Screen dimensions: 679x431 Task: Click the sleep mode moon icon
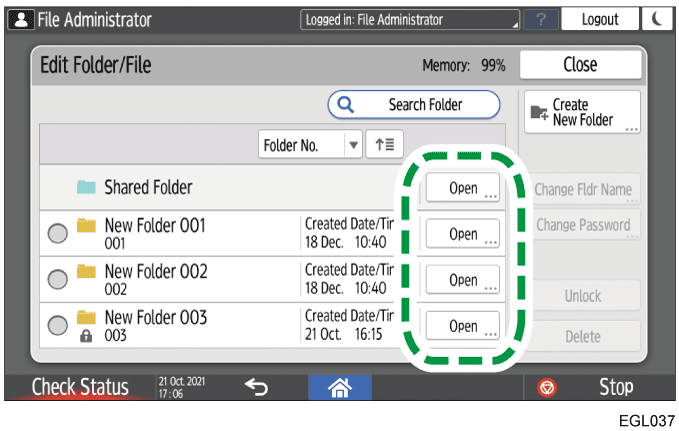pyautogui.click(x=658, y=19)
